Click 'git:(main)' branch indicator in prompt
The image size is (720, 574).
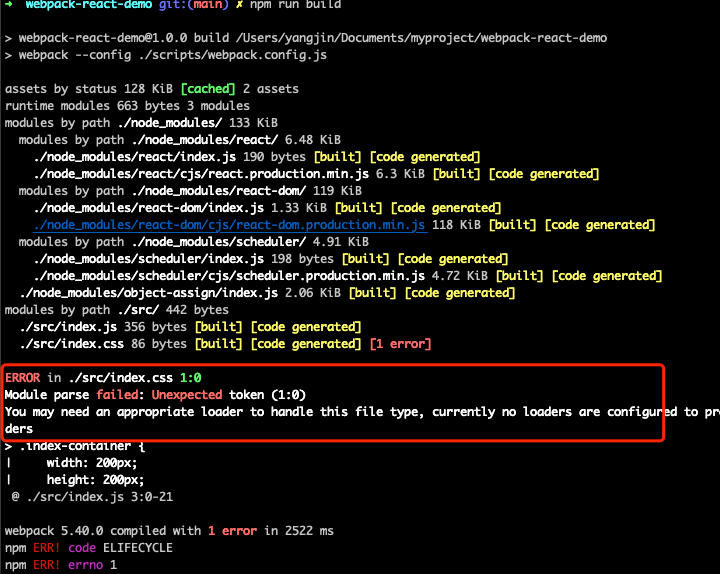193,5
